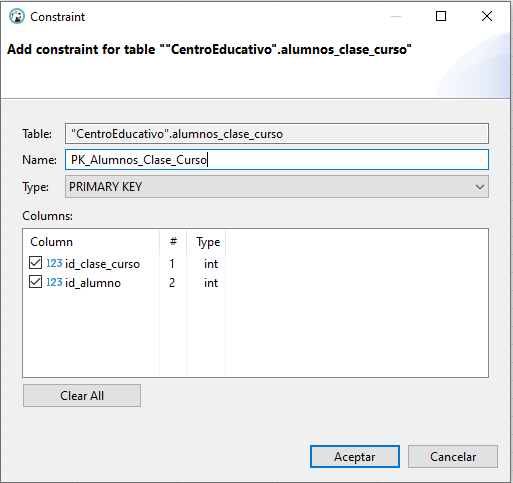Minimize the Constraint dialog window
The height and width of the screenshot is (483, 513).
point(396,16)
